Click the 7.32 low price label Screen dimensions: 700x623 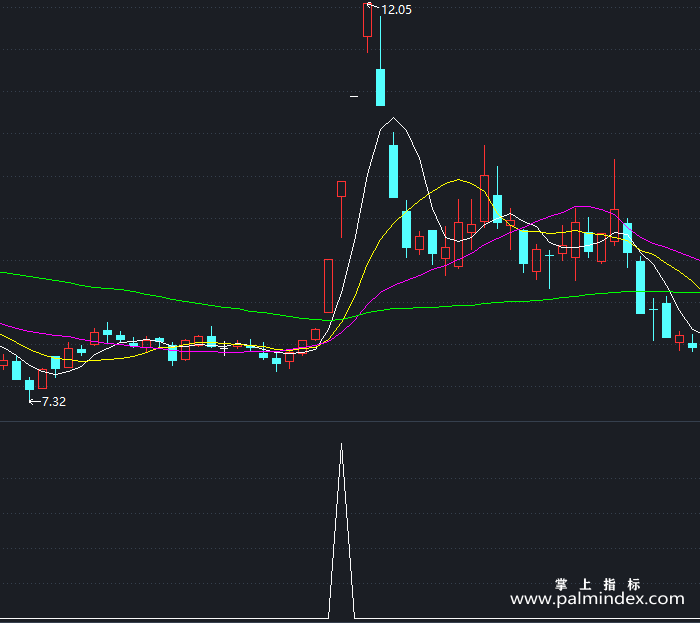54,402
